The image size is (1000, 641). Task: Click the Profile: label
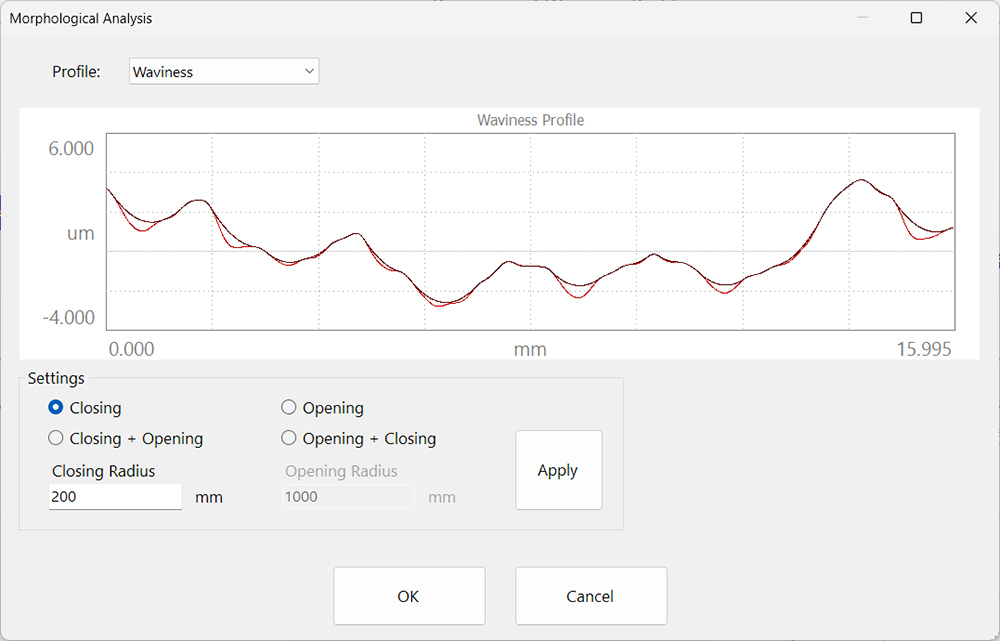(77, 71)
